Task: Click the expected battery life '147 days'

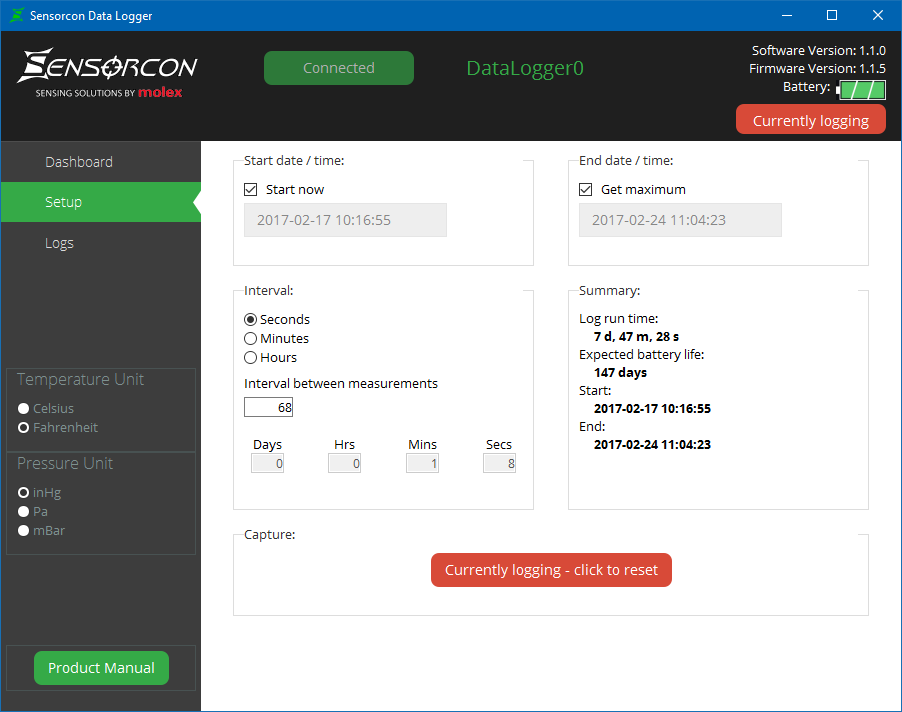Action: (x=620, y=373)
